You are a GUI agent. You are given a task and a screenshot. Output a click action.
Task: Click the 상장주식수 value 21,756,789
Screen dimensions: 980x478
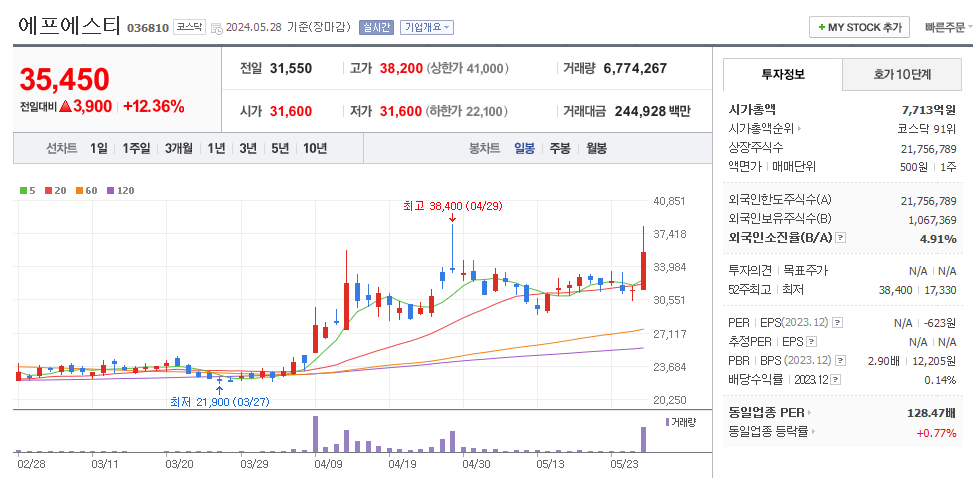tap(929, 149)
